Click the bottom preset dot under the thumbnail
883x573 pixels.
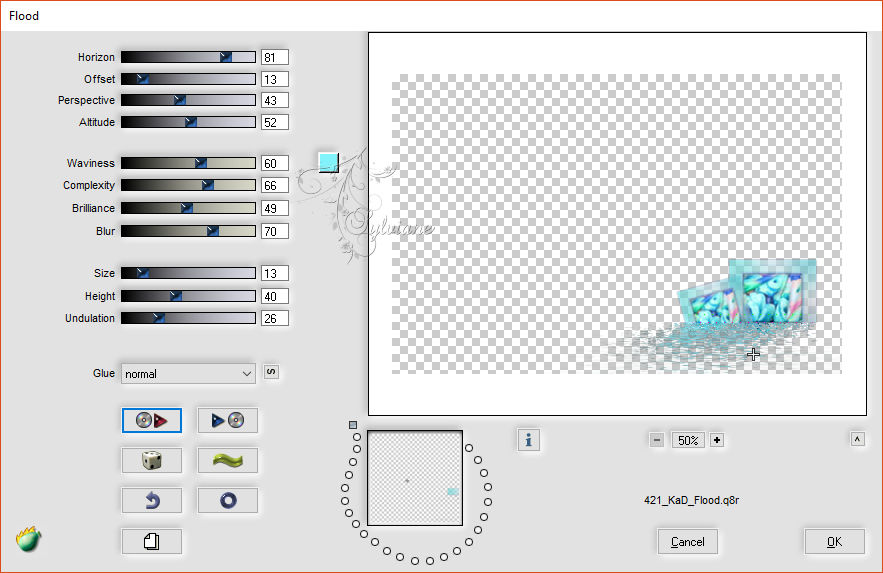click(x=415, y=561)
